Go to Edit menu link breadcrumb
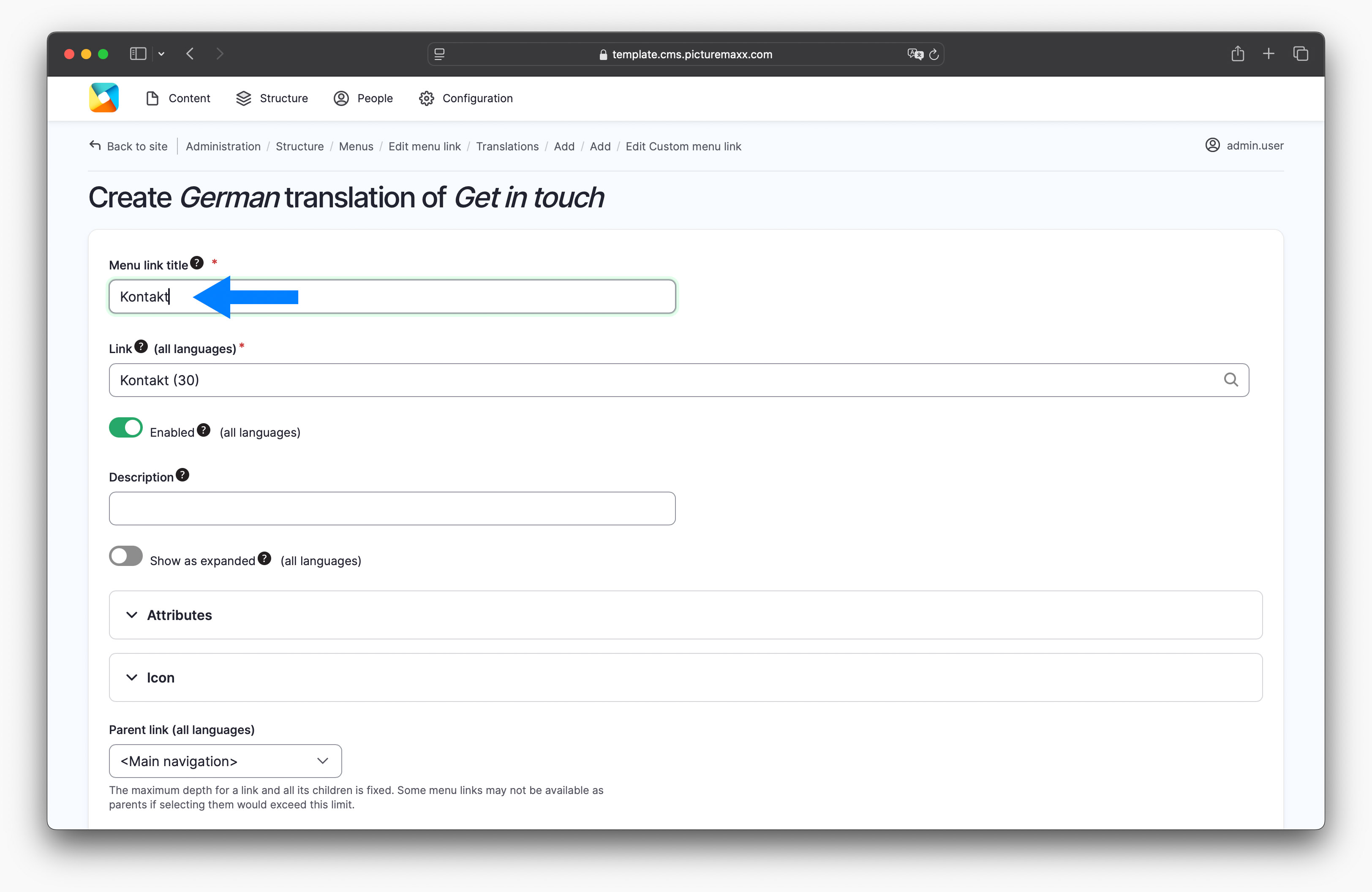The image size is (1372, 892). click(x=425, y=147)
